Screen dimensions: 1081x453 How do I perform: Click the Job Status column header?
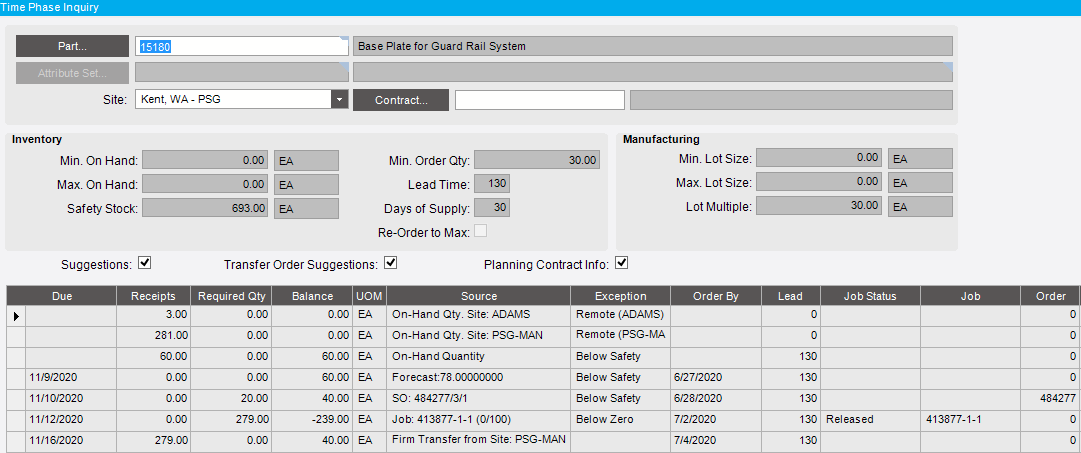tap(870, 296)
